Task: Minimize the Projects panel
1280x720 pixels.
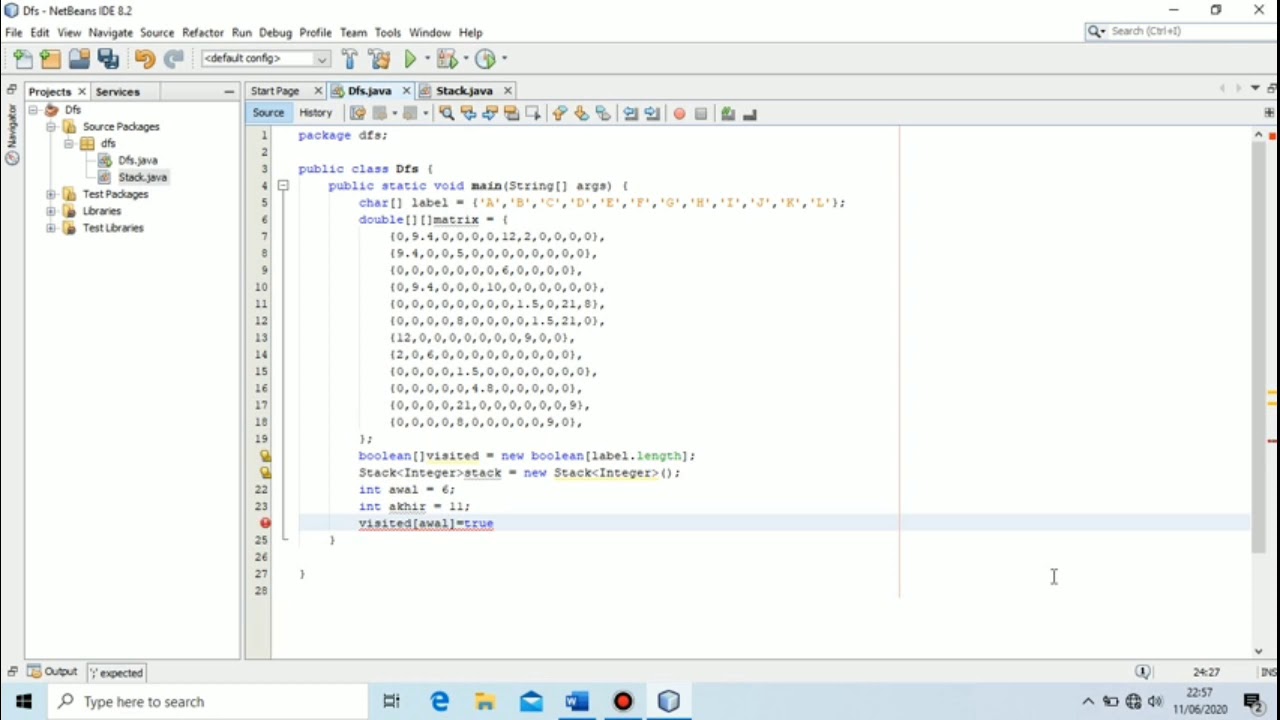Action: [229, 91]
